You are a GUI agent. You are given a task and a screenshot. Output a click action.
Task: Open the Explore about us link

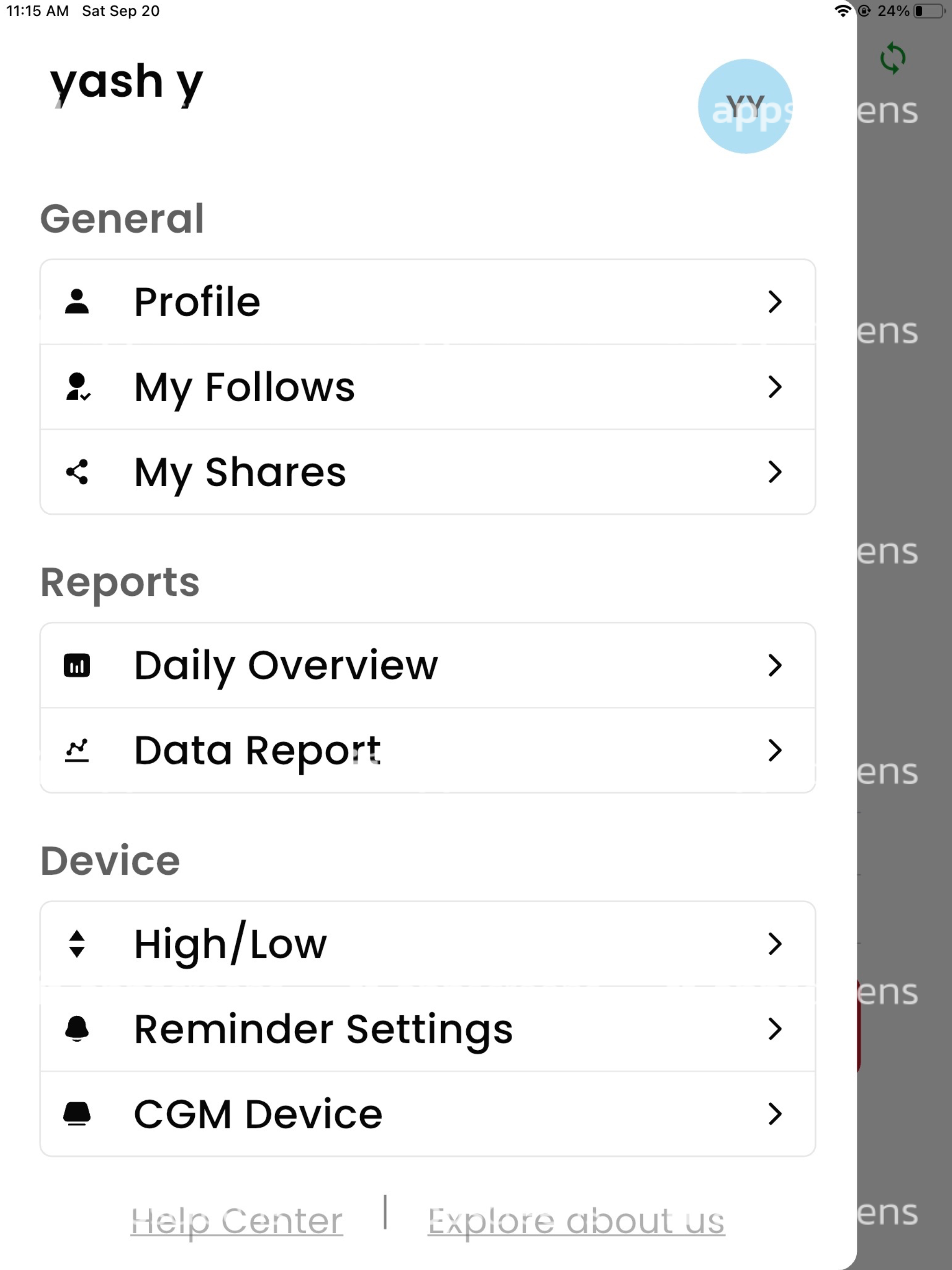point(576,1221)
